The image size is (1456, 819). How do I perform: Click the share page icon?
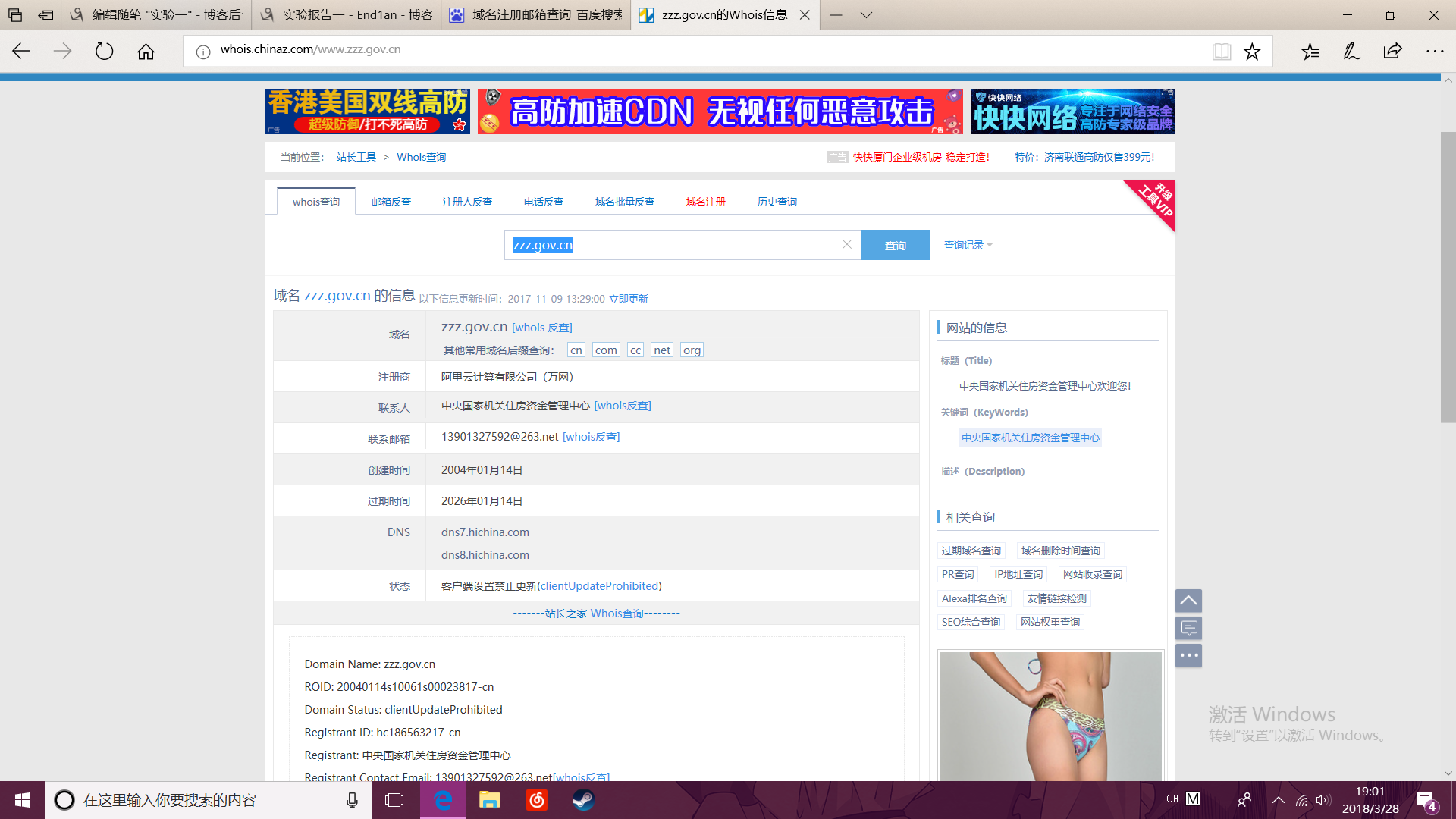pos(1392,51)
